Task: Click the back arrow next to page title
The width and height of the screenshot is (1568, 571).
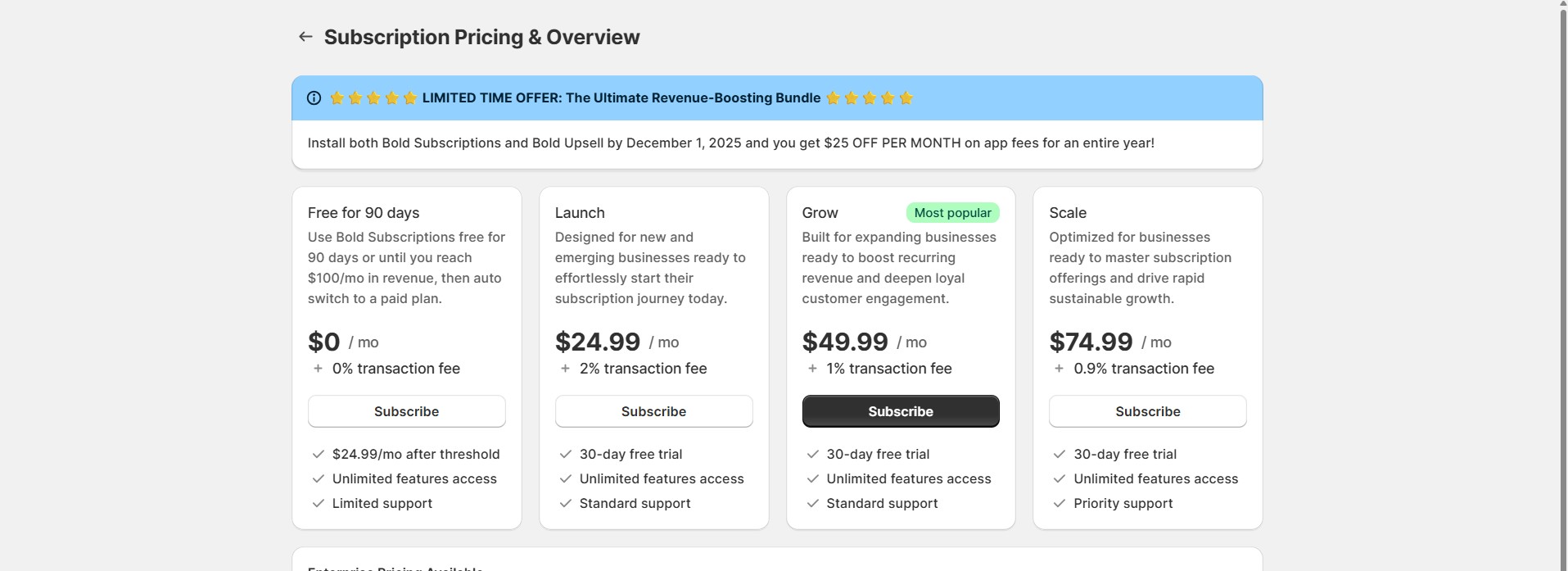Action: [305, 36]
